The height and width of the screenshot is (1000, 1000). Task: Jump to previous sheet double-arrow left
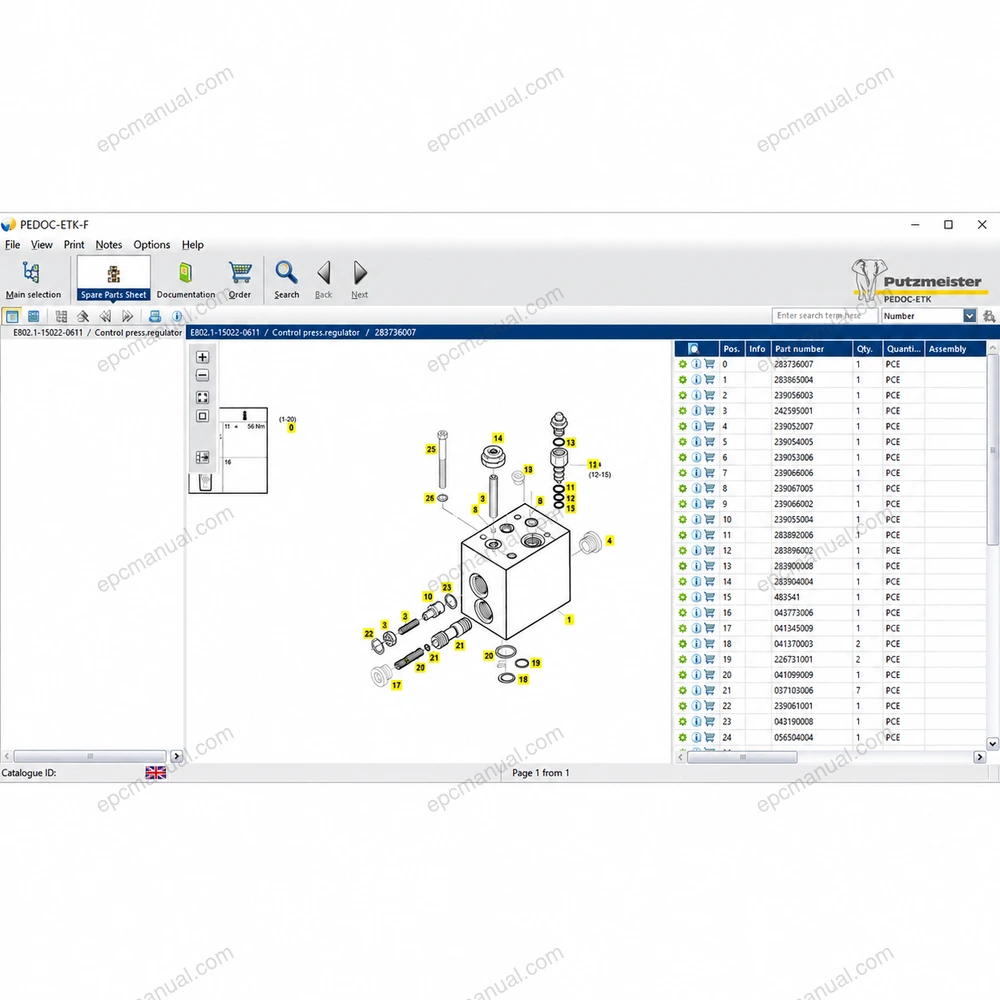coord(105,316)
